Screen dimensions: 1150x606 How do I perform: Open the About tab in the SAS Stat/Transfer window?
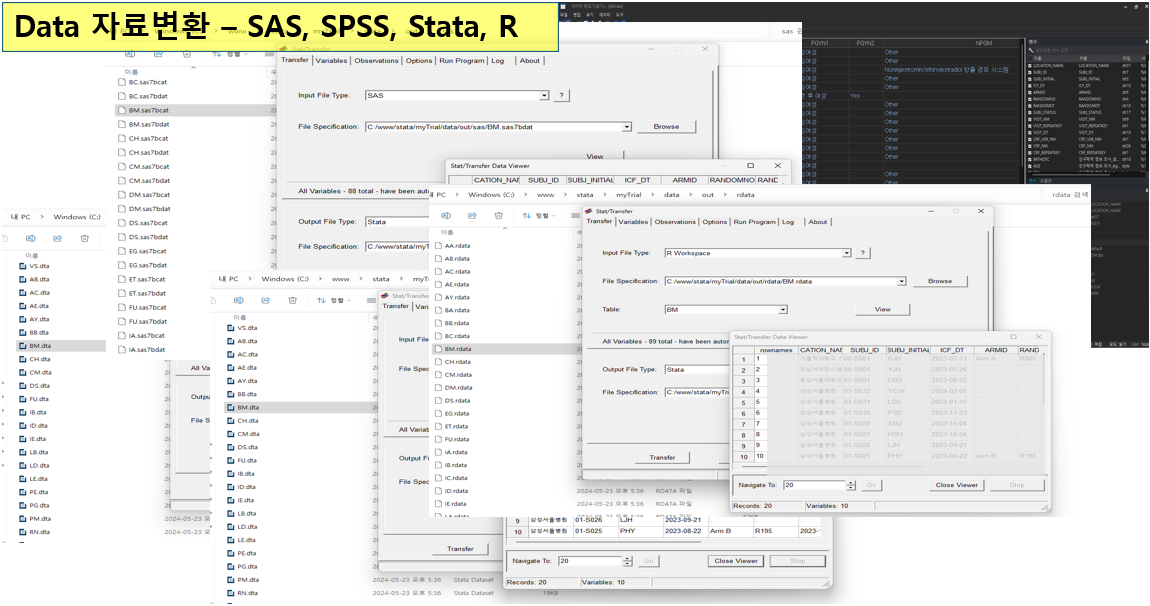(x=530, y=61)
